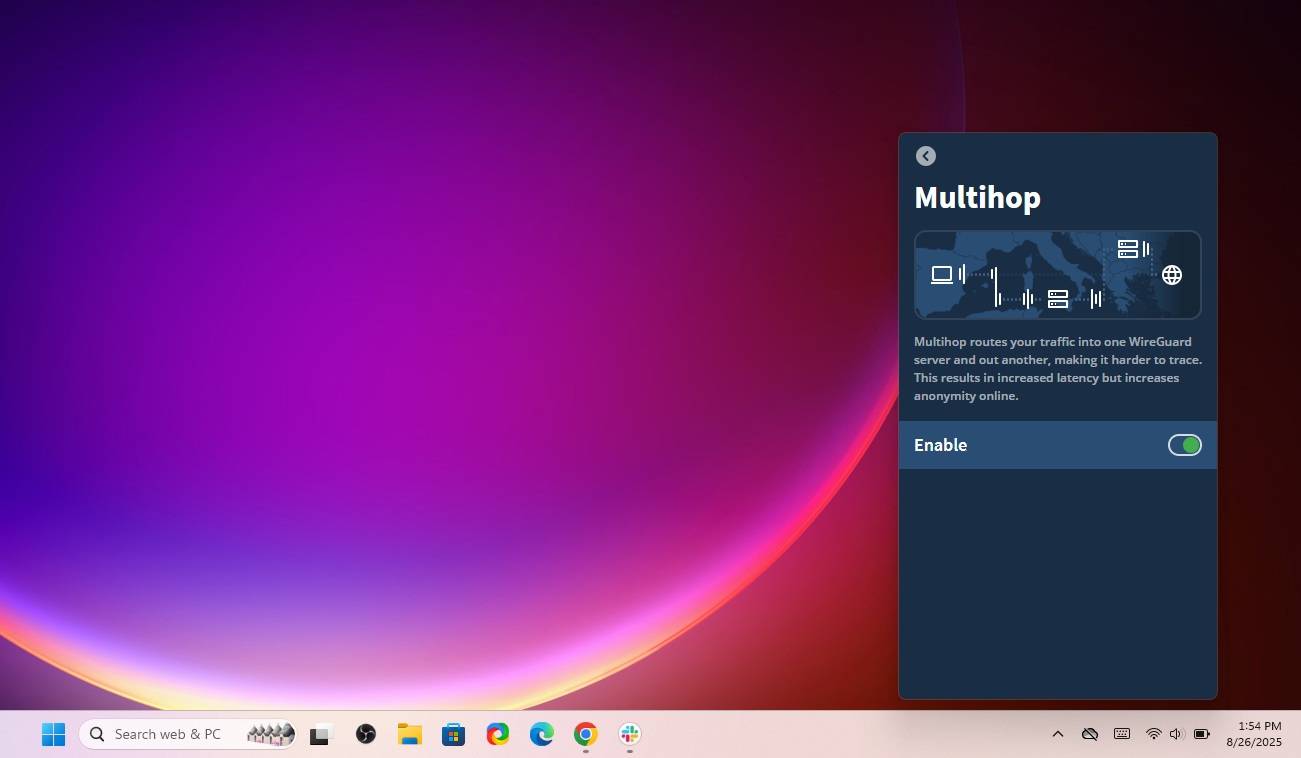
Task: Open Slack from the taskbar
Action: [628, 734]
